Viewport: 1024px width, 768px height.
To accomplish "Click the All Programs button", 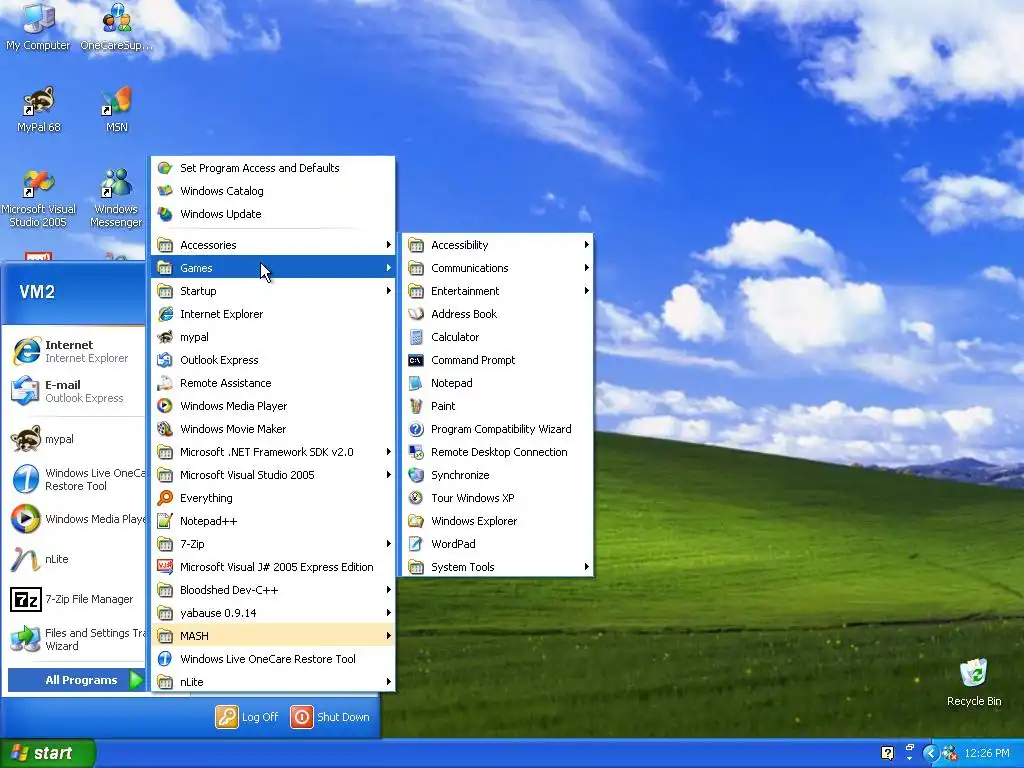I will point(76,680).
